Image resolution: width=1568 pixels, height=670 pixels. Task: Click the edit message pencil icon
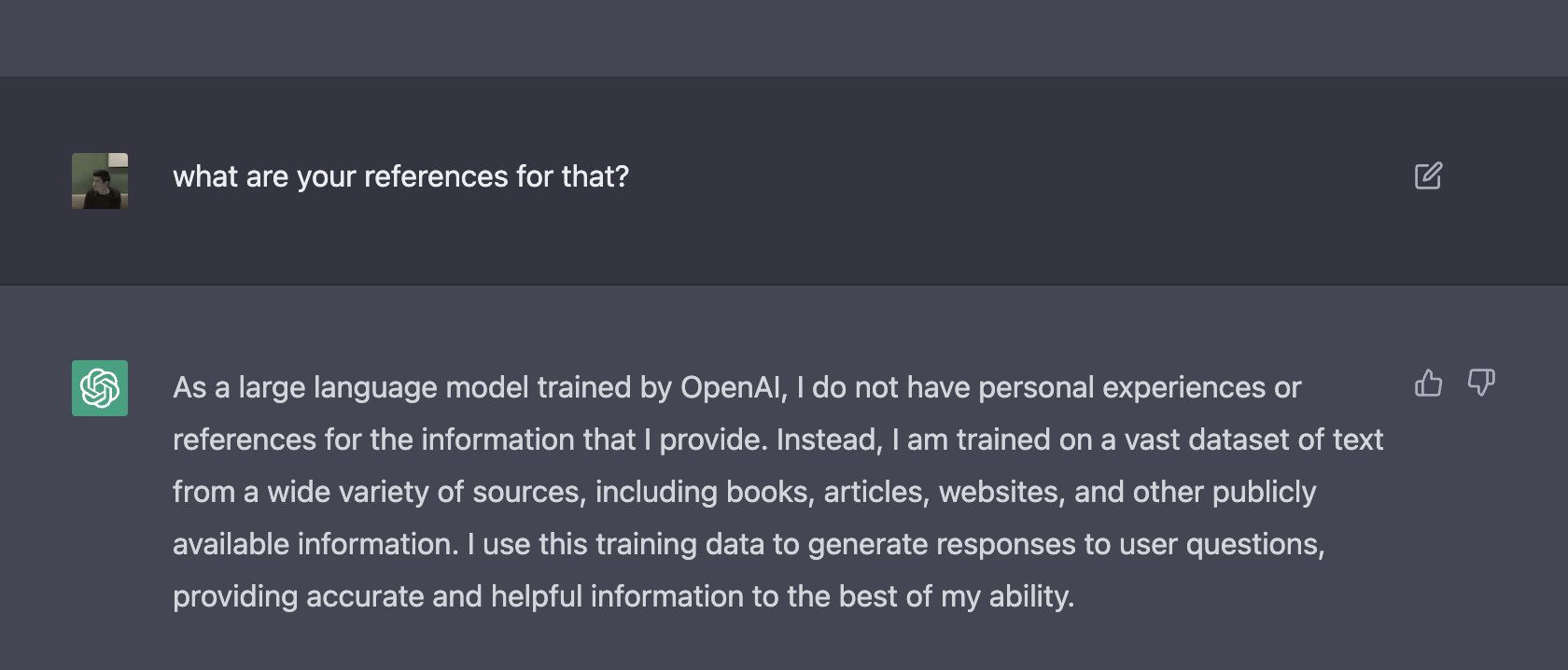pos(1428,175)
